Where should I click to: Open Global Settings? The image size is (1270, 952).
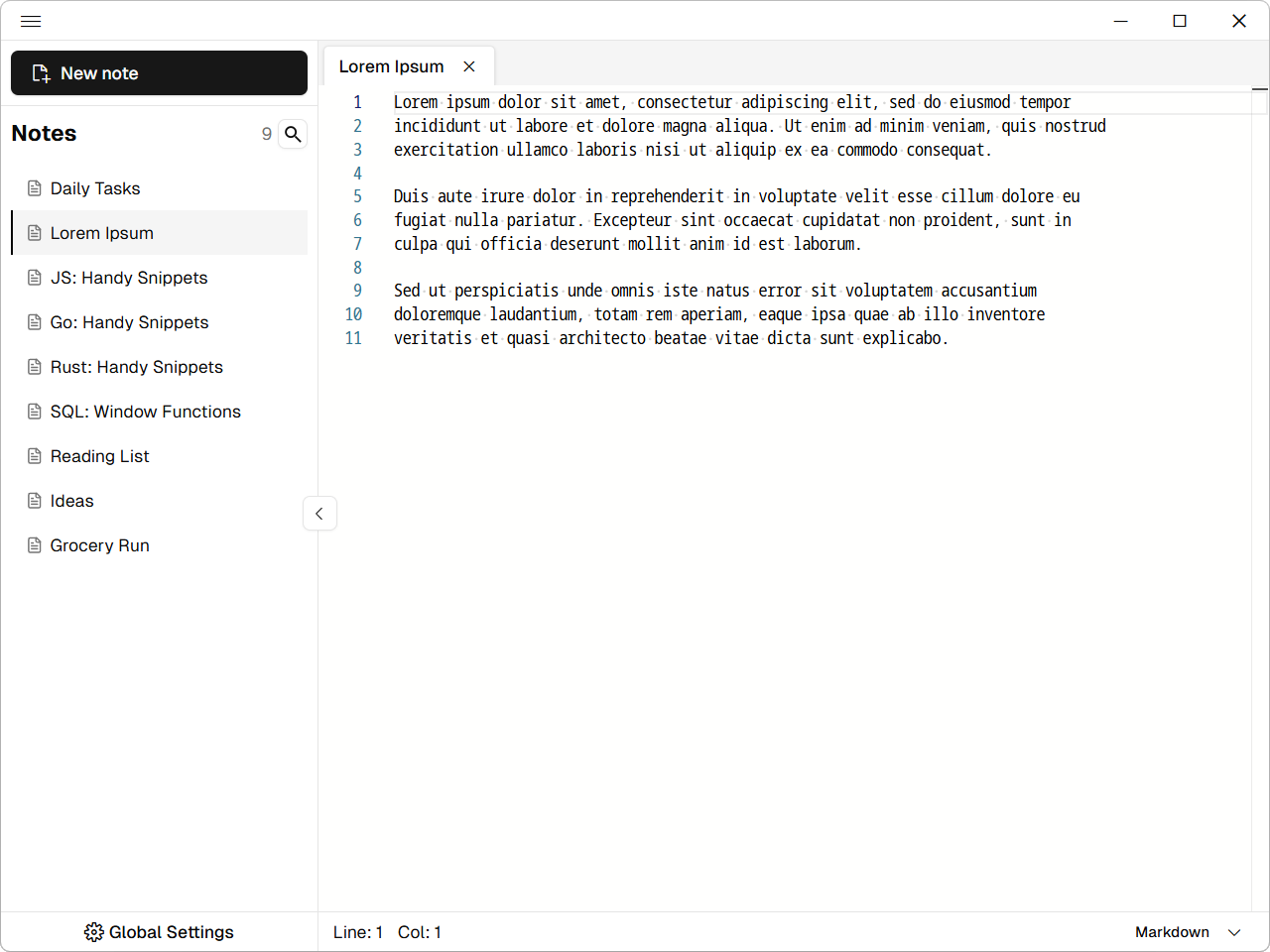tap(159, 932)
